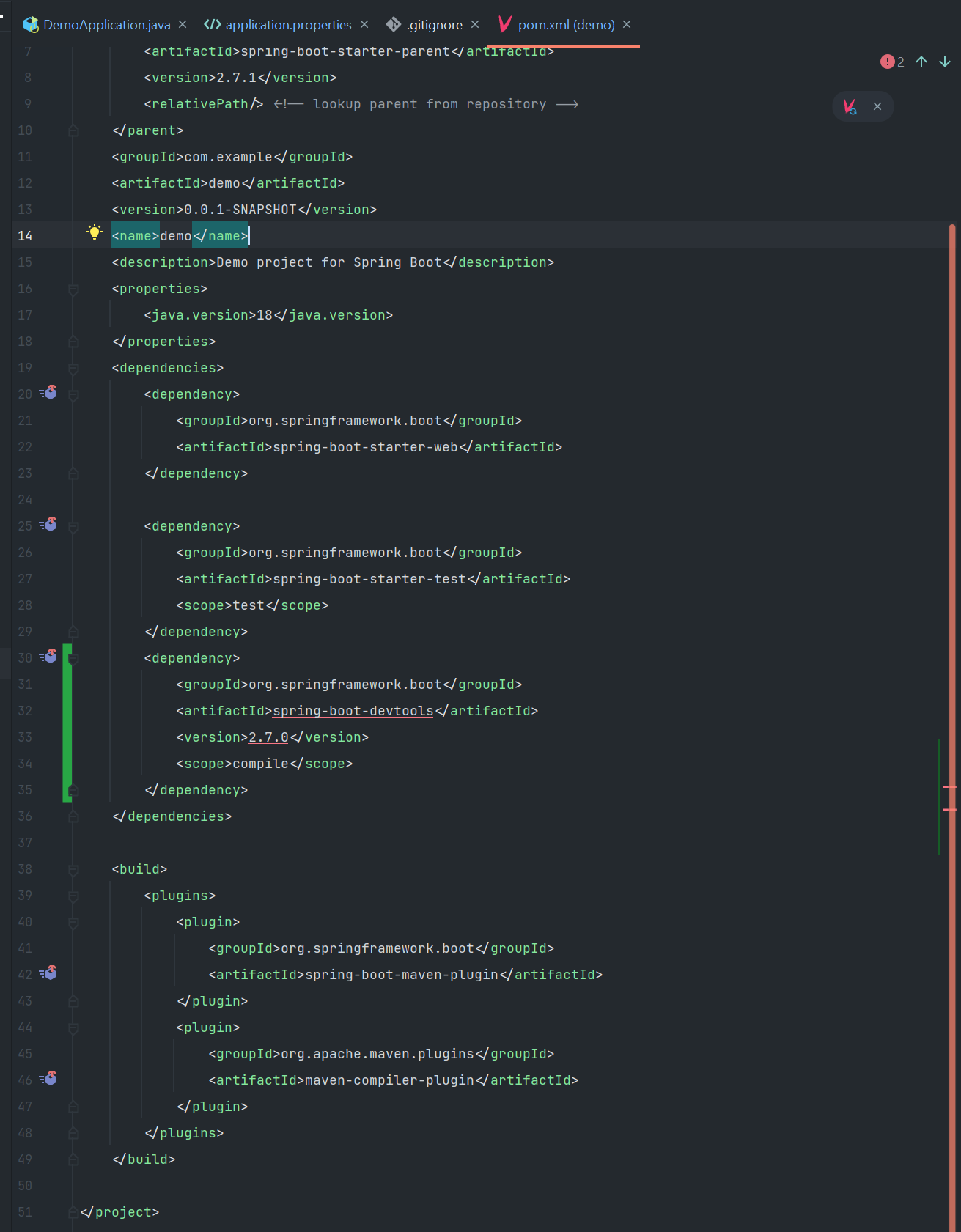Click the spring-boot-maven-plugin artifactId text

pos(402,975)
